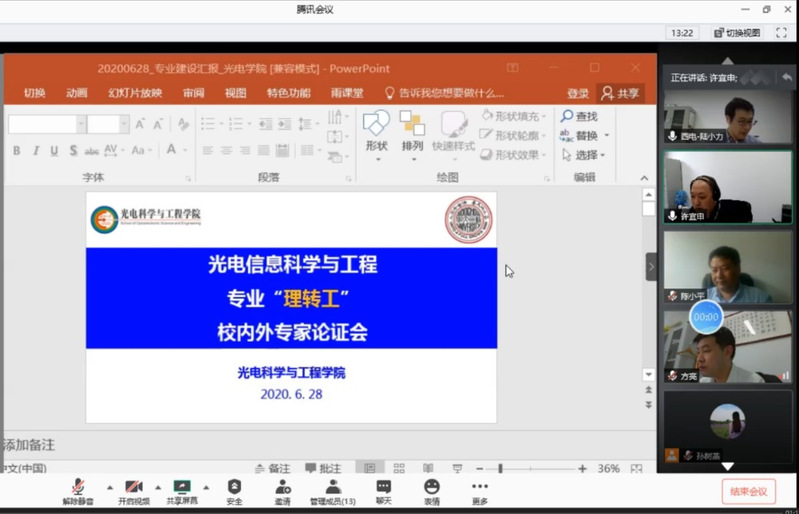Open the 表情 emoji reactions icon

coord(432,489)
